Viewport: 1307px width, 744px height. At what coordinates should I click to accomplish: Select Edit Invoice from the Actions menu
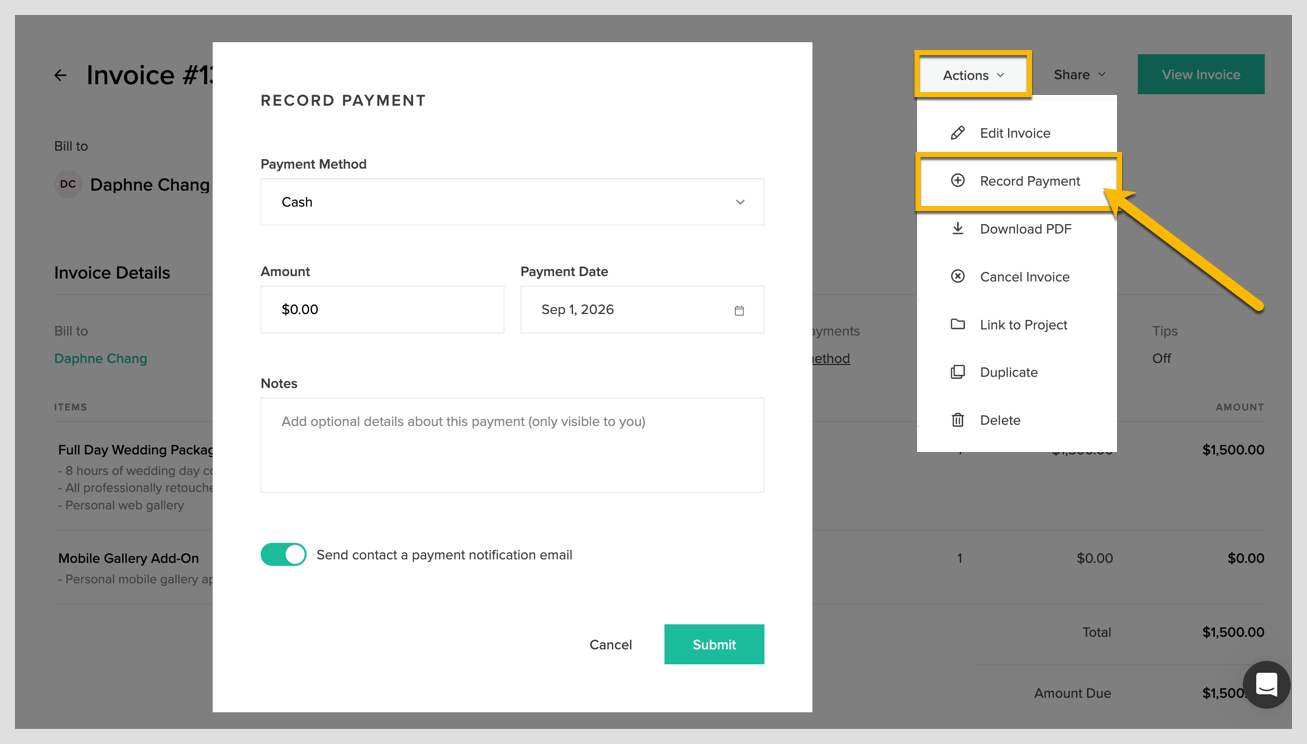(x=1016, y=133)
